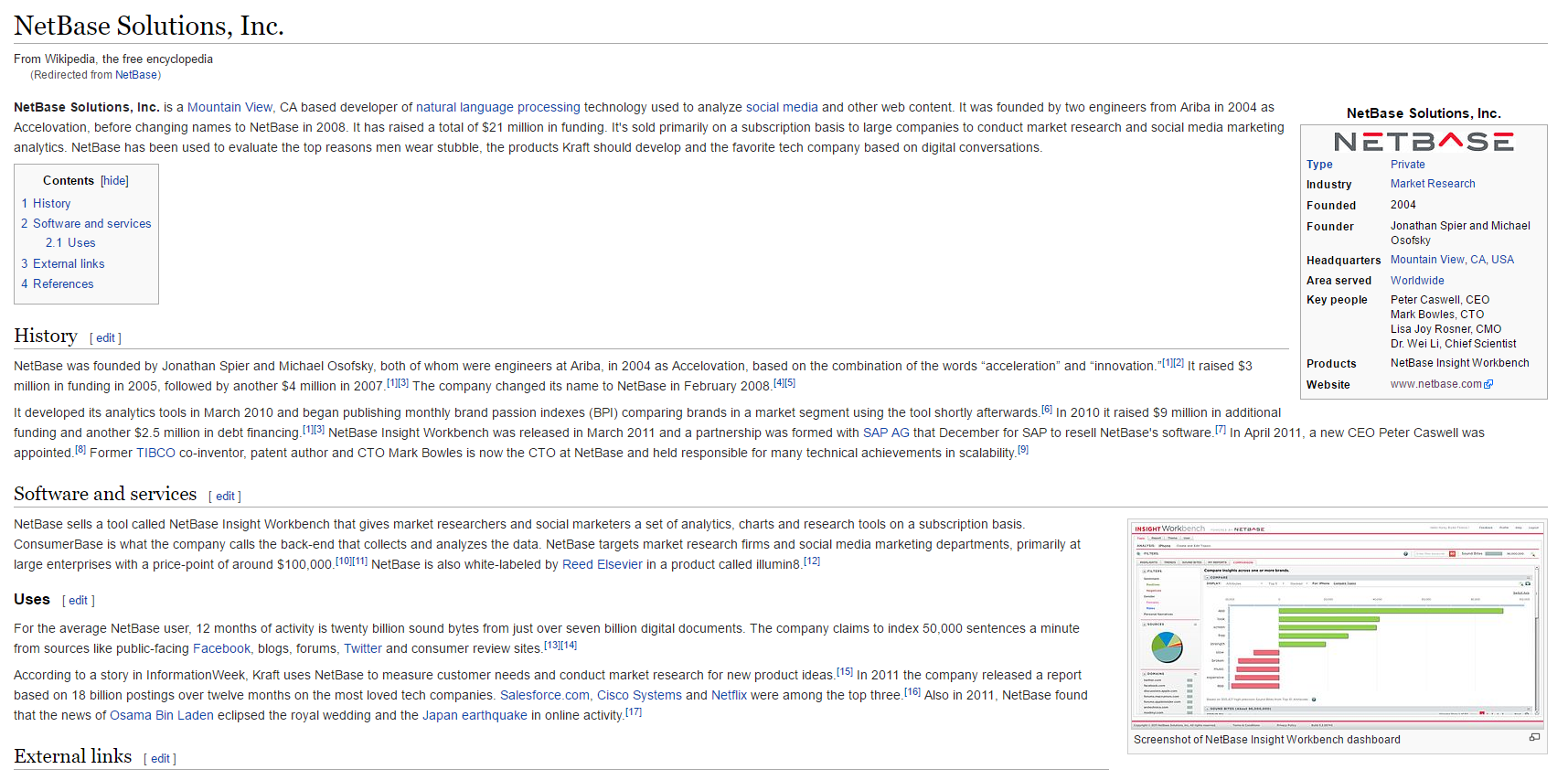Open the Insight Workbench dashboard screenshot thumbnail
Image resolution: width=1568 pixels, height=780 pixels.
[1337, 625]
